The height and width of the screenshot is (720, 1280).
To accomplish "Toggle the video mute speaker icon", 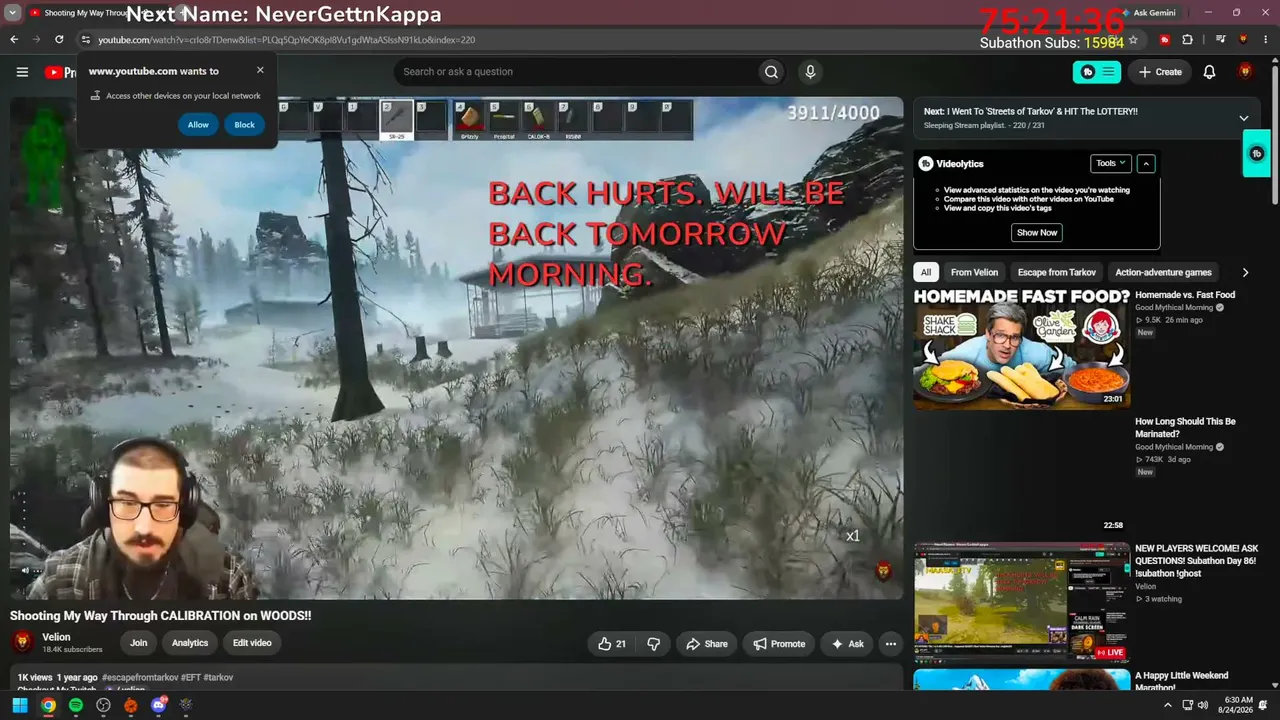I will (26, 571).
